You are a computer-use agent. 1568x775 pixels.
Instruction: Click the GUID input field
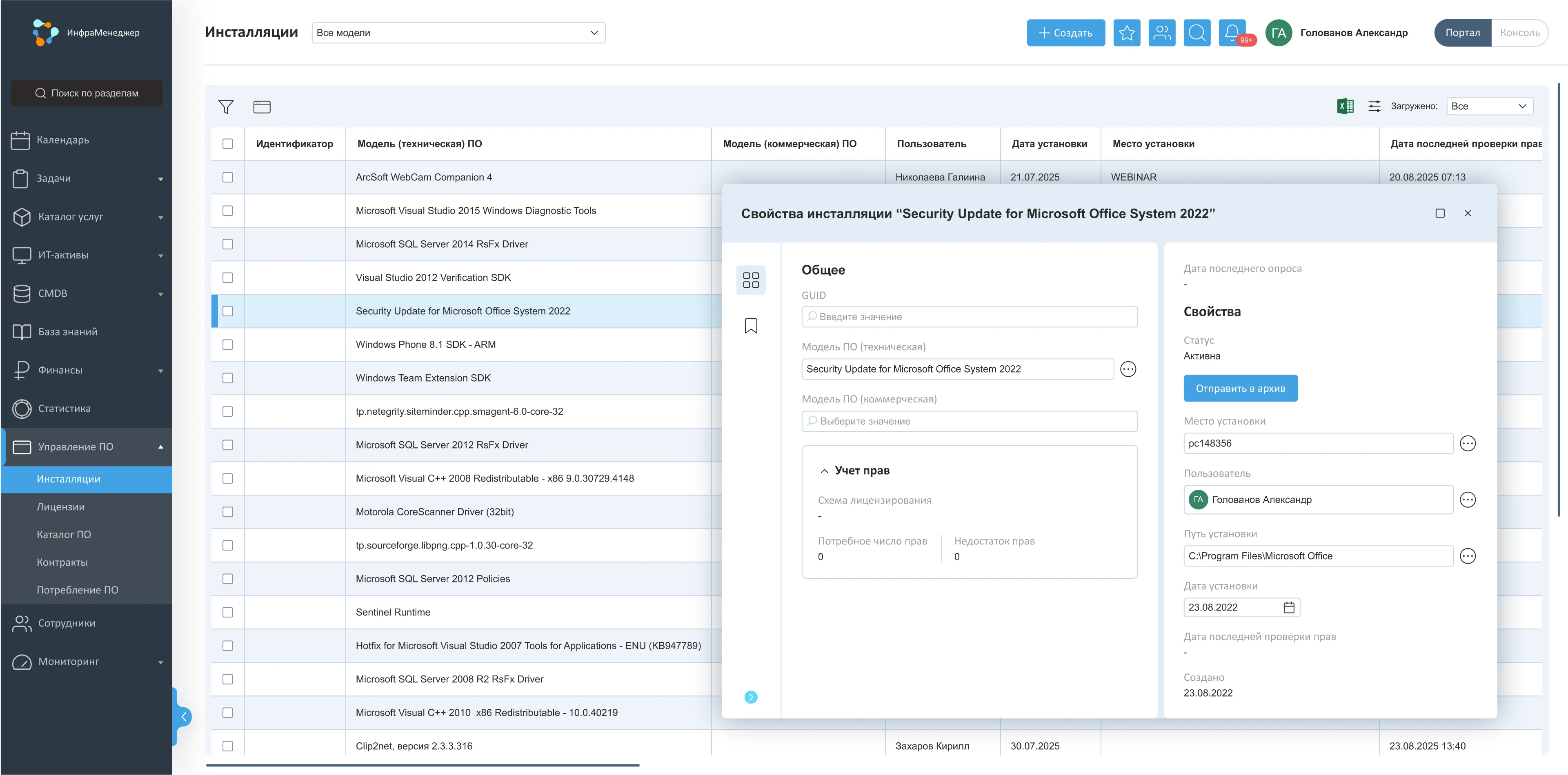(x=969, y=316)
